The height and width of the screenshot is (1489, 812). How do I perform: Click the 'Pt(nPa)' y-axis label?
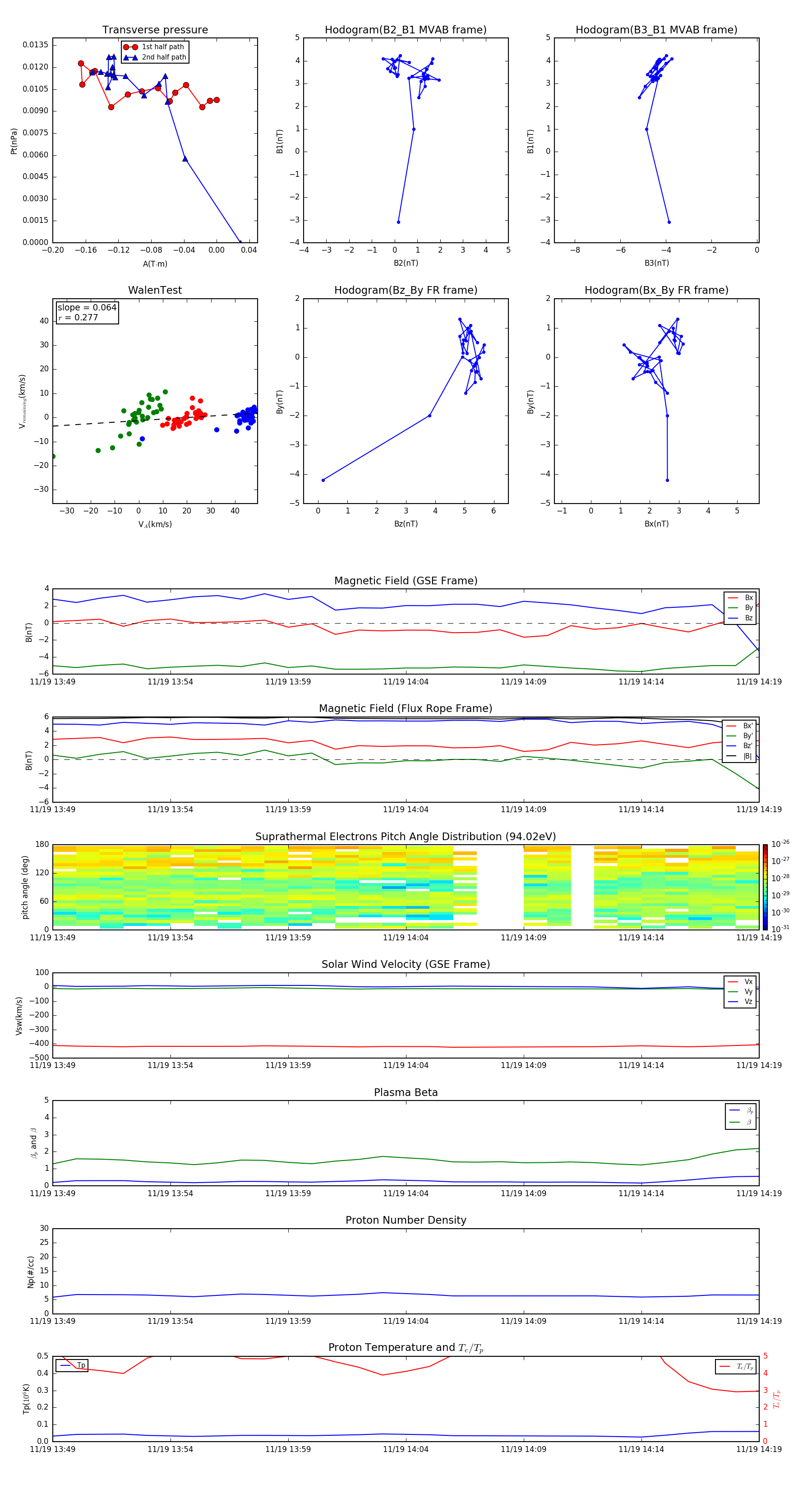tap(14, 141)
